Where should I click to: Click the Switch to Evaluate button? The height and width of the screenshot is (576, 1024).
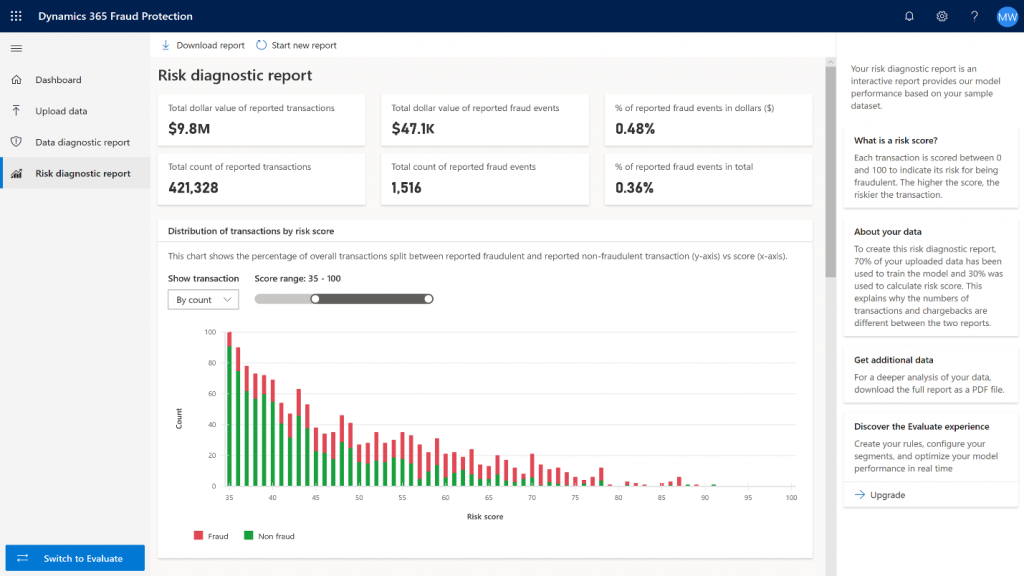(75, 558)
